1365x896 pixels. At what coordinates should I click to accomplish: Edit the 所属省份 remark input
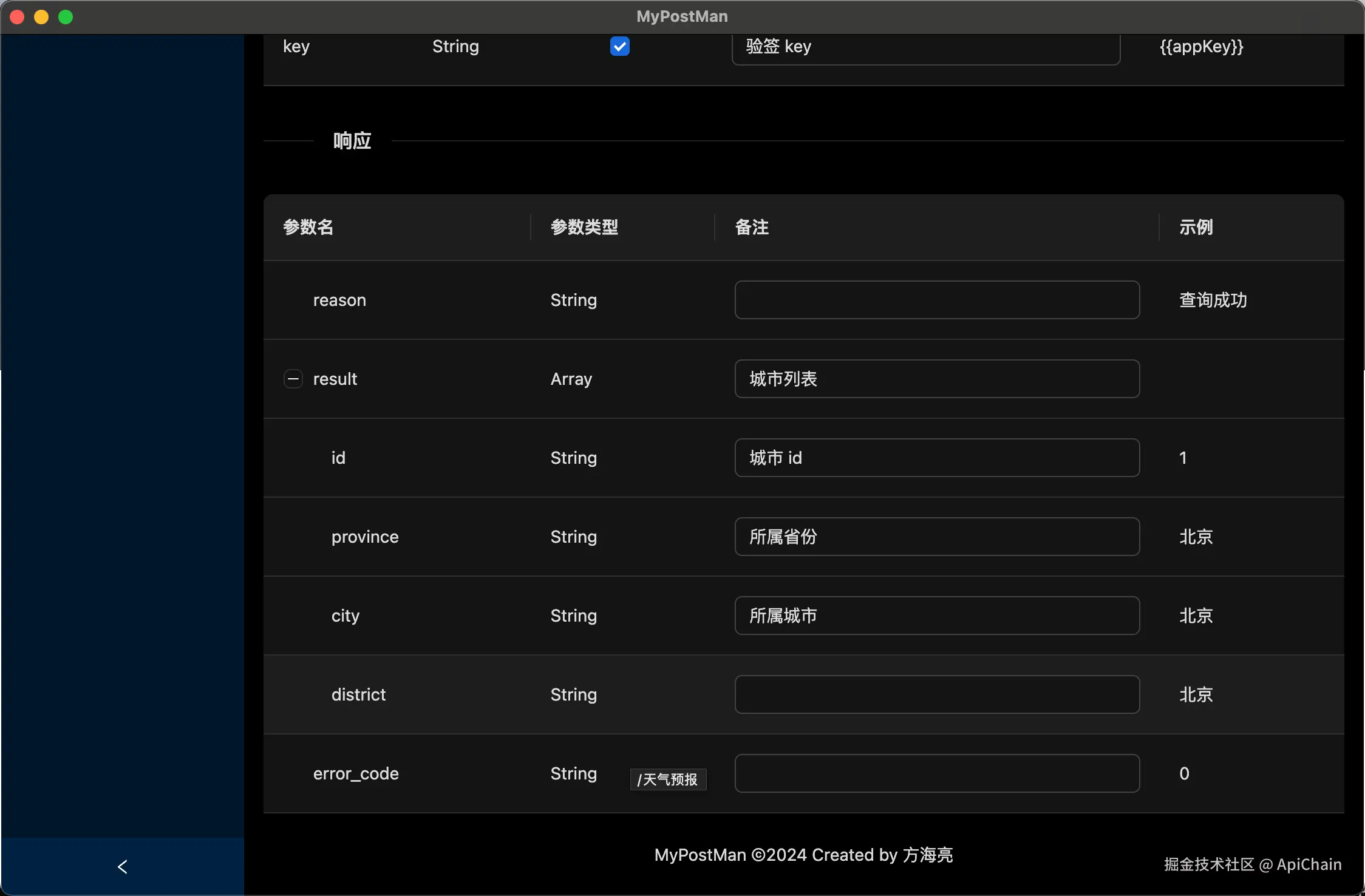[936, 537]
